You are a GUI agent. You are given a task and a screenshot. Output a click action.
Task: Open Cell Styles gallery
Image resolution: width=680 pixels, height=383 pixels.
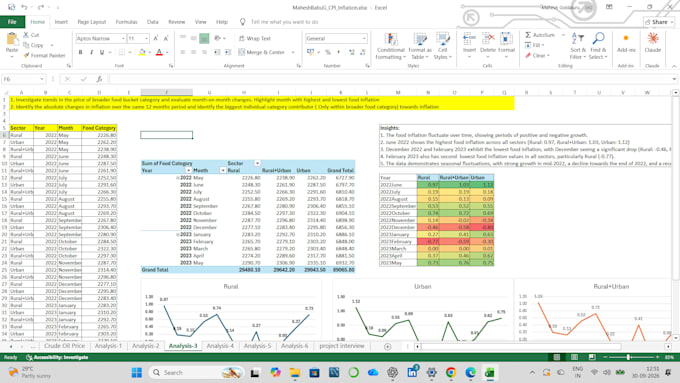coord(443,46)
